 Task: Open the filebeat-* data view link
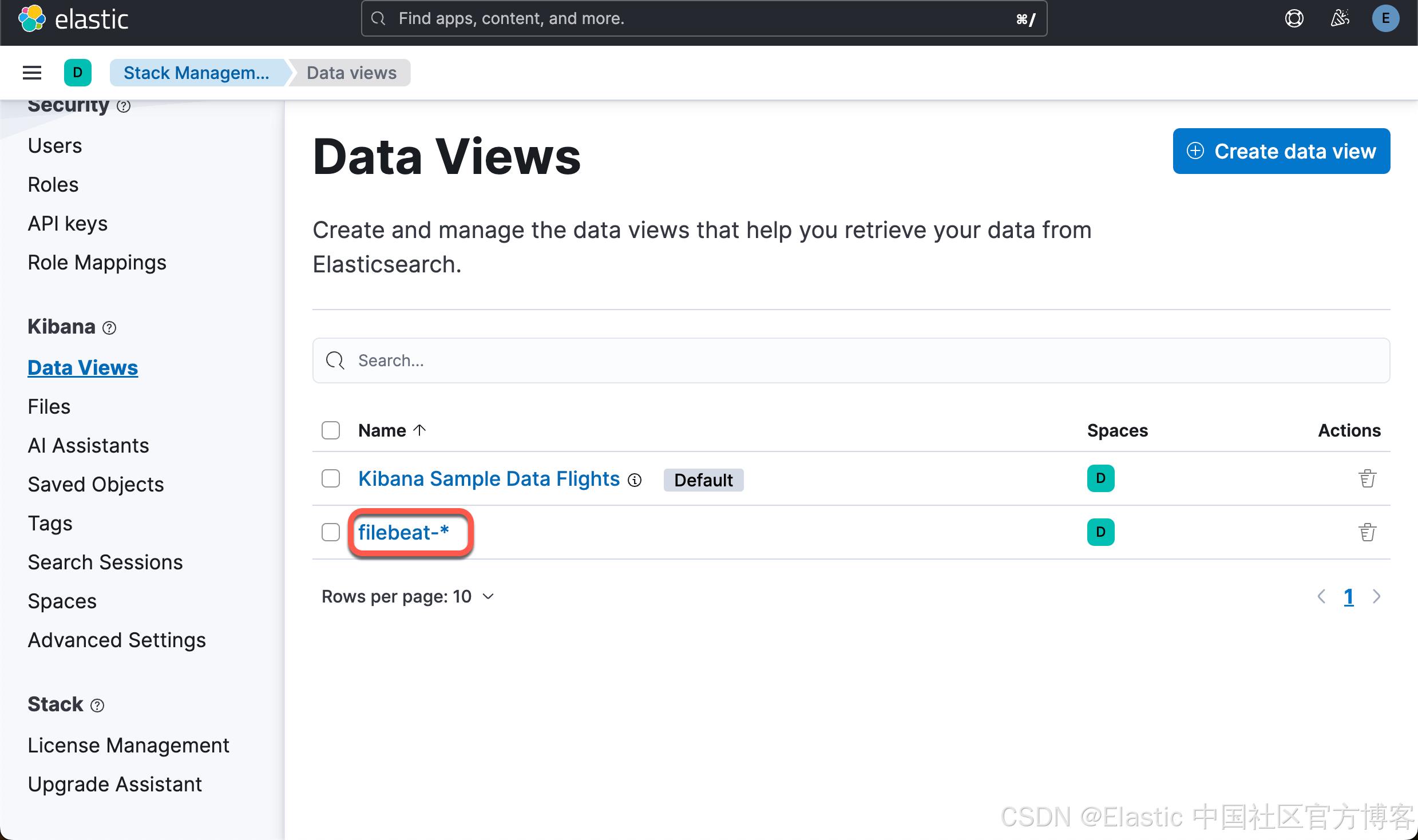[403, 532]
